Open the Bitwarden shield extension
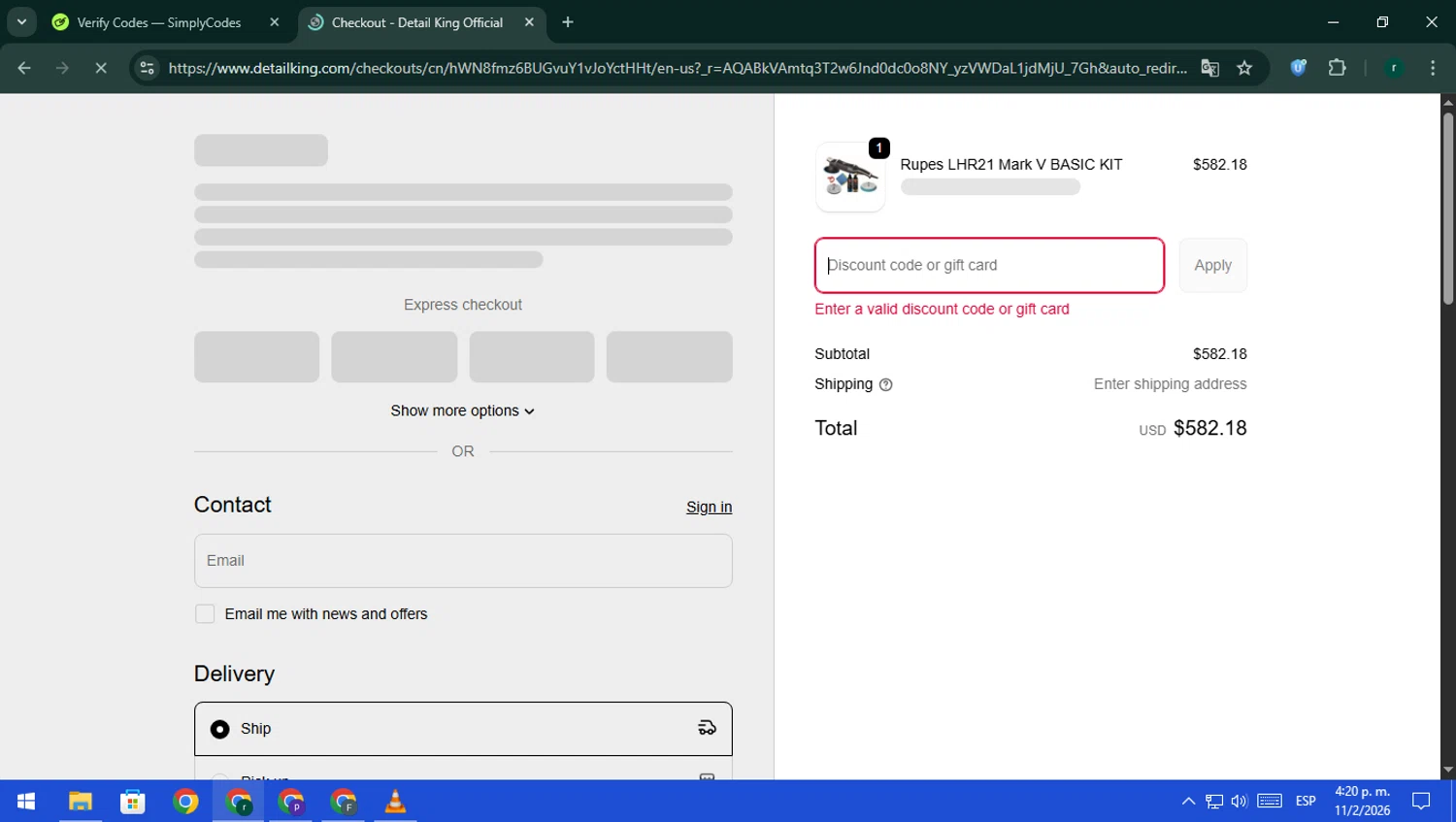The image size is (1456, 822). pyautogui.click(x=1298, y=68)
